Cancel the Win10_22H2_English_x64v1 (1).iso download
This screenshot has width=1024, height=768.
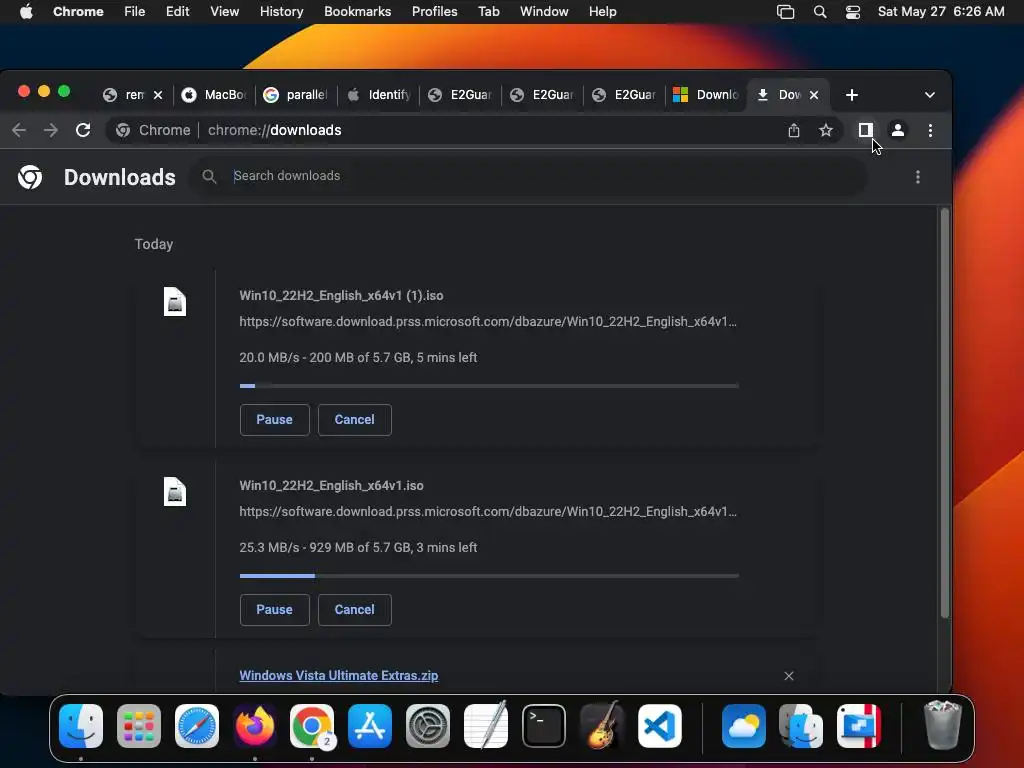pos(355,420)
